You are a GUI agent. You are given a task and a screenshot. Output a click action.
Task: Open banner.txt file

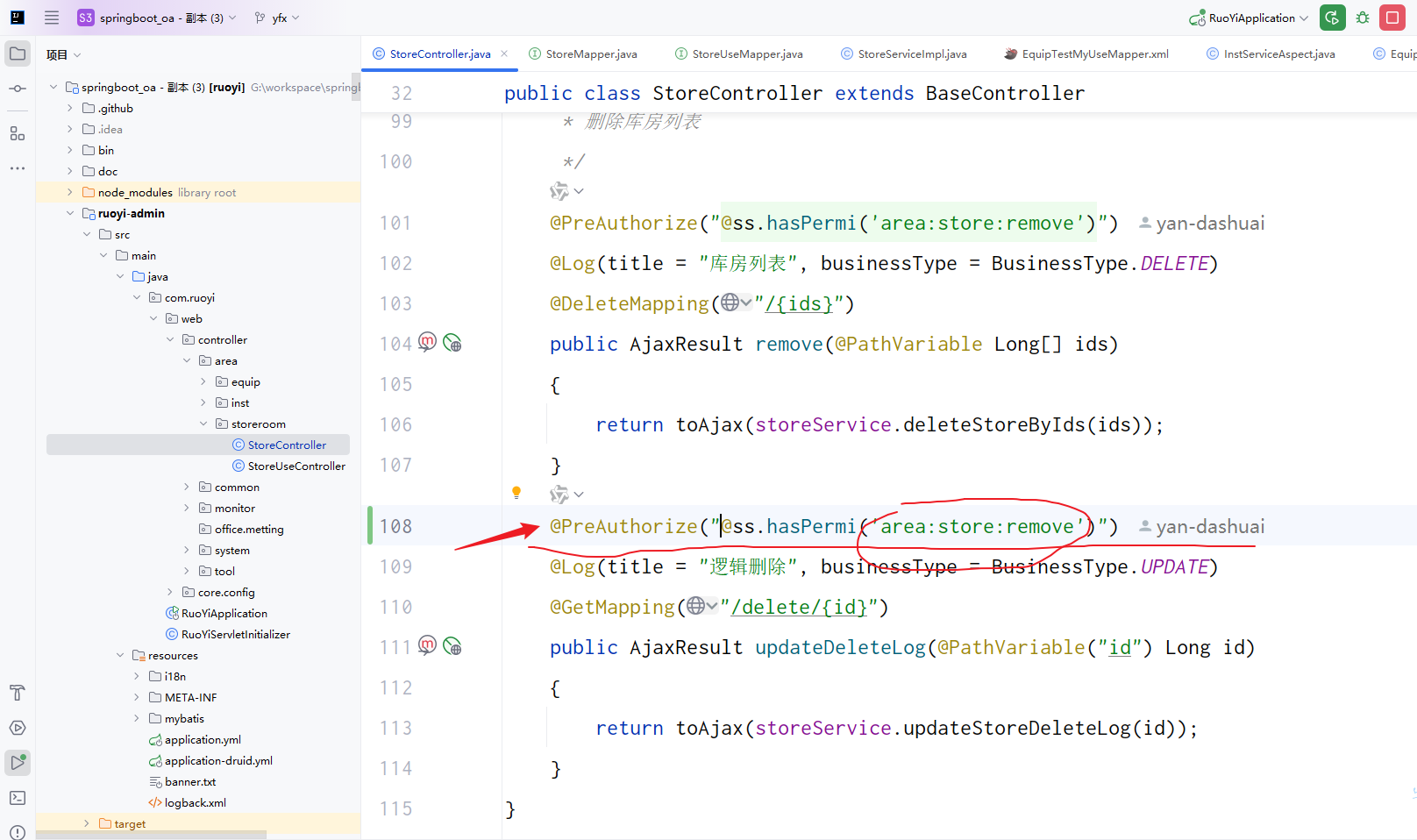click(182, 781)
